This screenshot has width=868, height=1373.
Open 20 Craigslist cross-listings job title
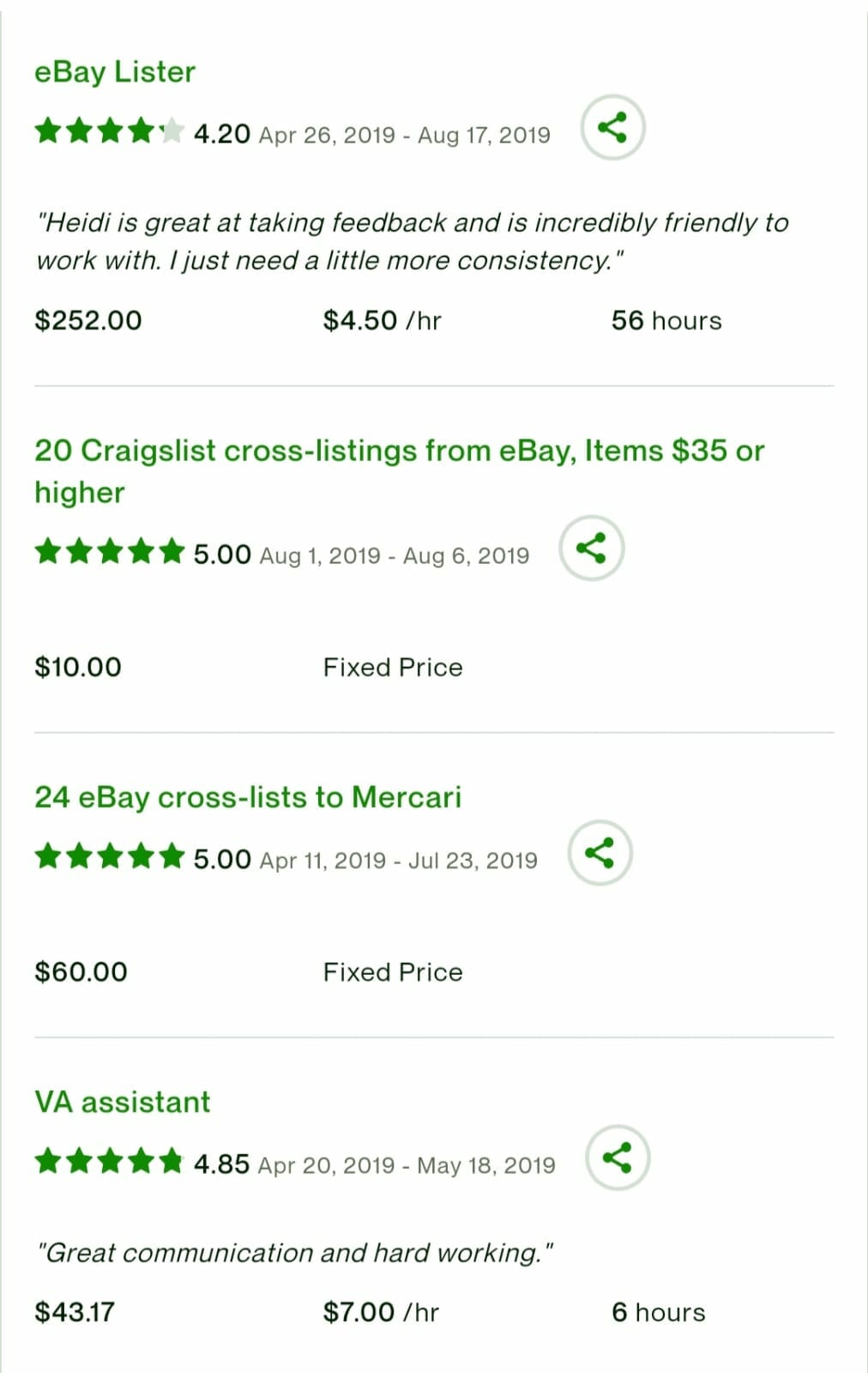(400, 471)
